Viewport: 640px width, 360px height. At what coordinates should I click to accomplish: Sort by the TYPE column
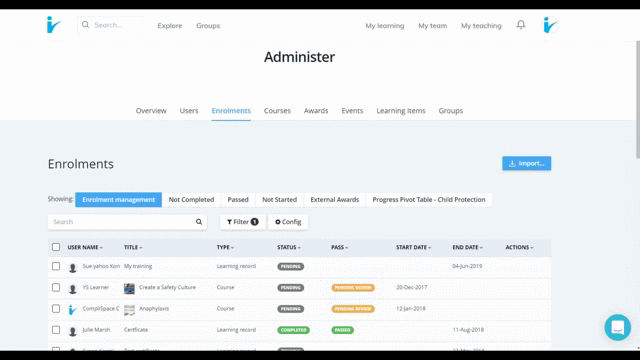[225, 247]
